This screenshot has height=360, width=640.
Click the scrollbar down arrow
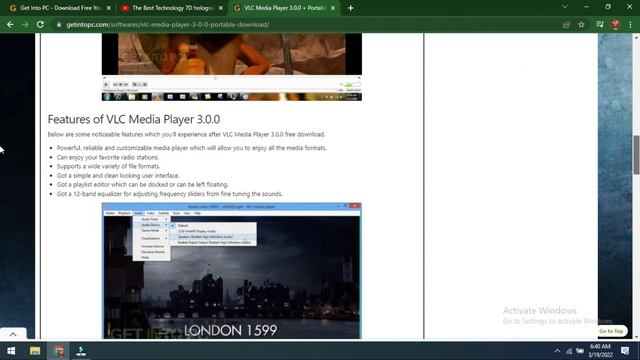[636, 337]
